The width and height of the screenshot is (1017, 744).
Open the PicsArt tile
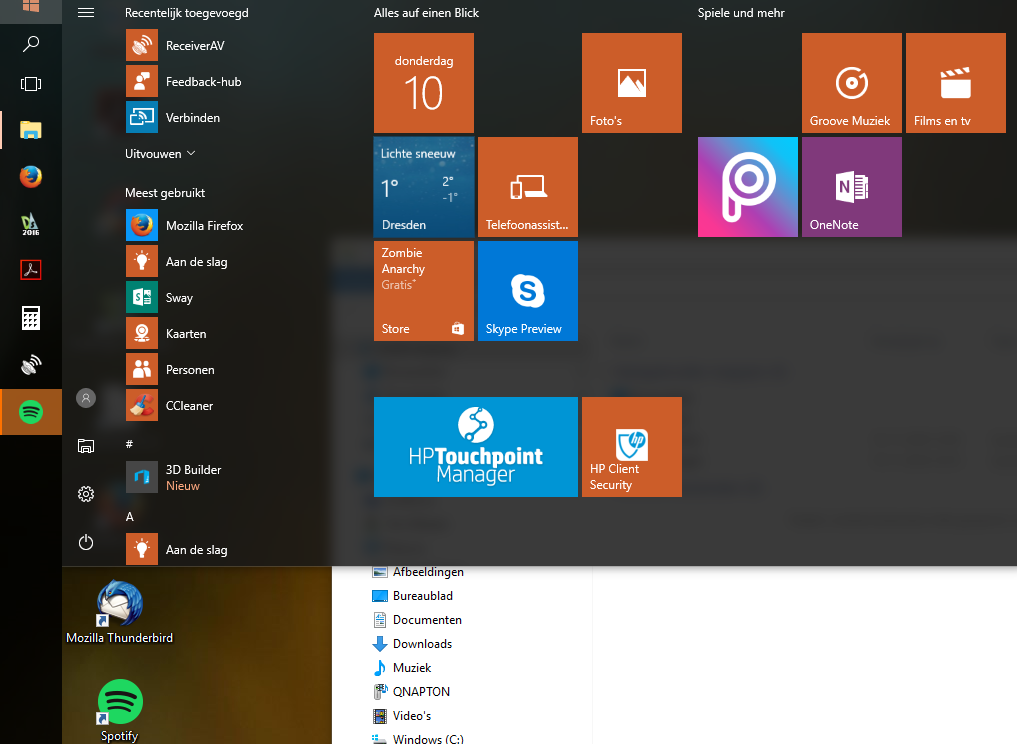point(748,187)
